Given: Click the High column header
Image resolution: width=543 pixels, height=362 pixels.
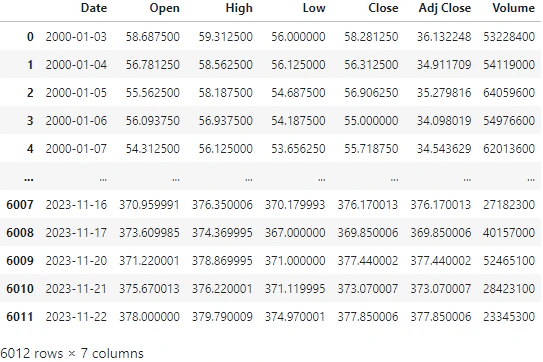Looking at the screenshot, I should (x=239, y=8).
